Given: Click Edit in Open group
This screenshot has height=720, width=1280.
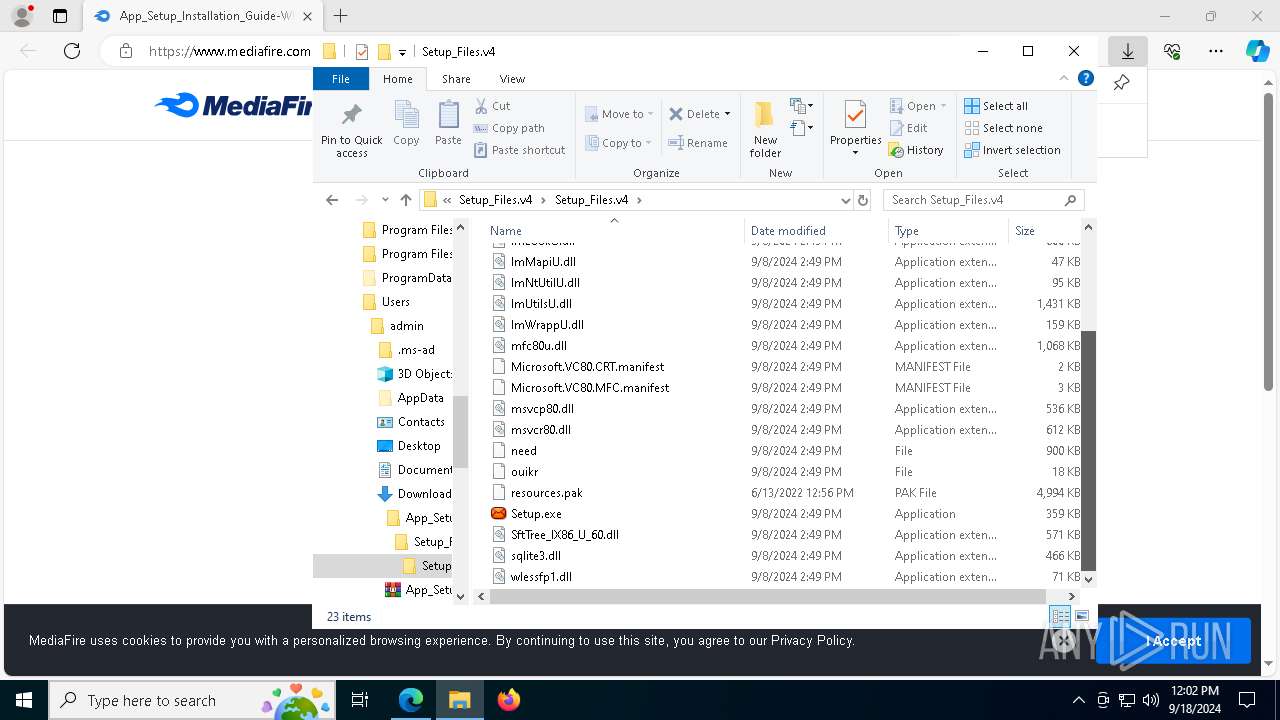Looking at the screenshot, I should click(908, 128).
